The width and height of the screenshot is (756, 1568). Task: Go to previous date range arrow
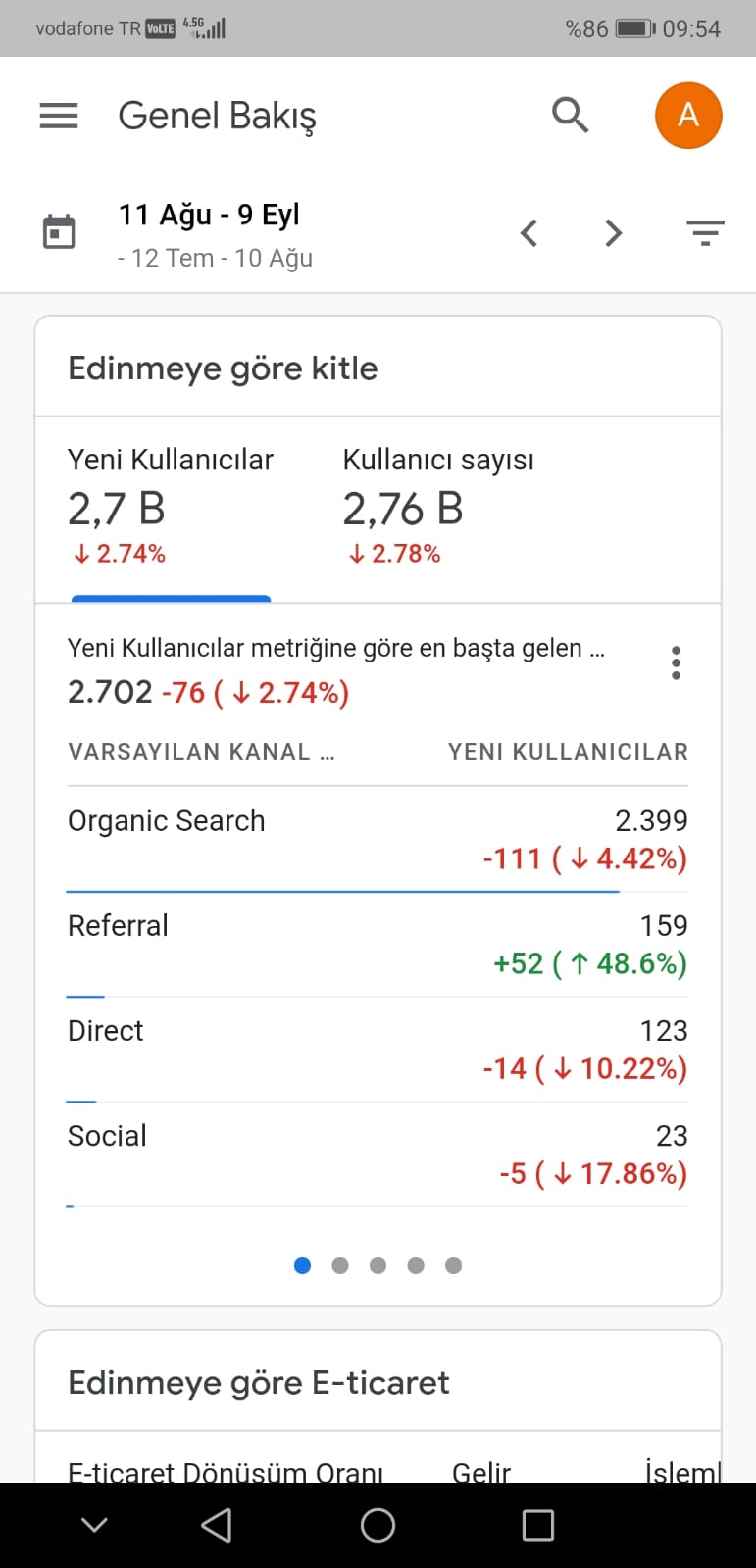click(529, 233)
